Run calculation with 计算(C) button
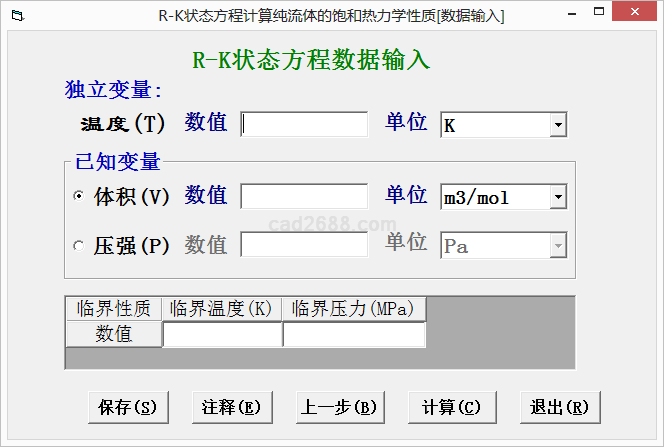 pos(451,407)
